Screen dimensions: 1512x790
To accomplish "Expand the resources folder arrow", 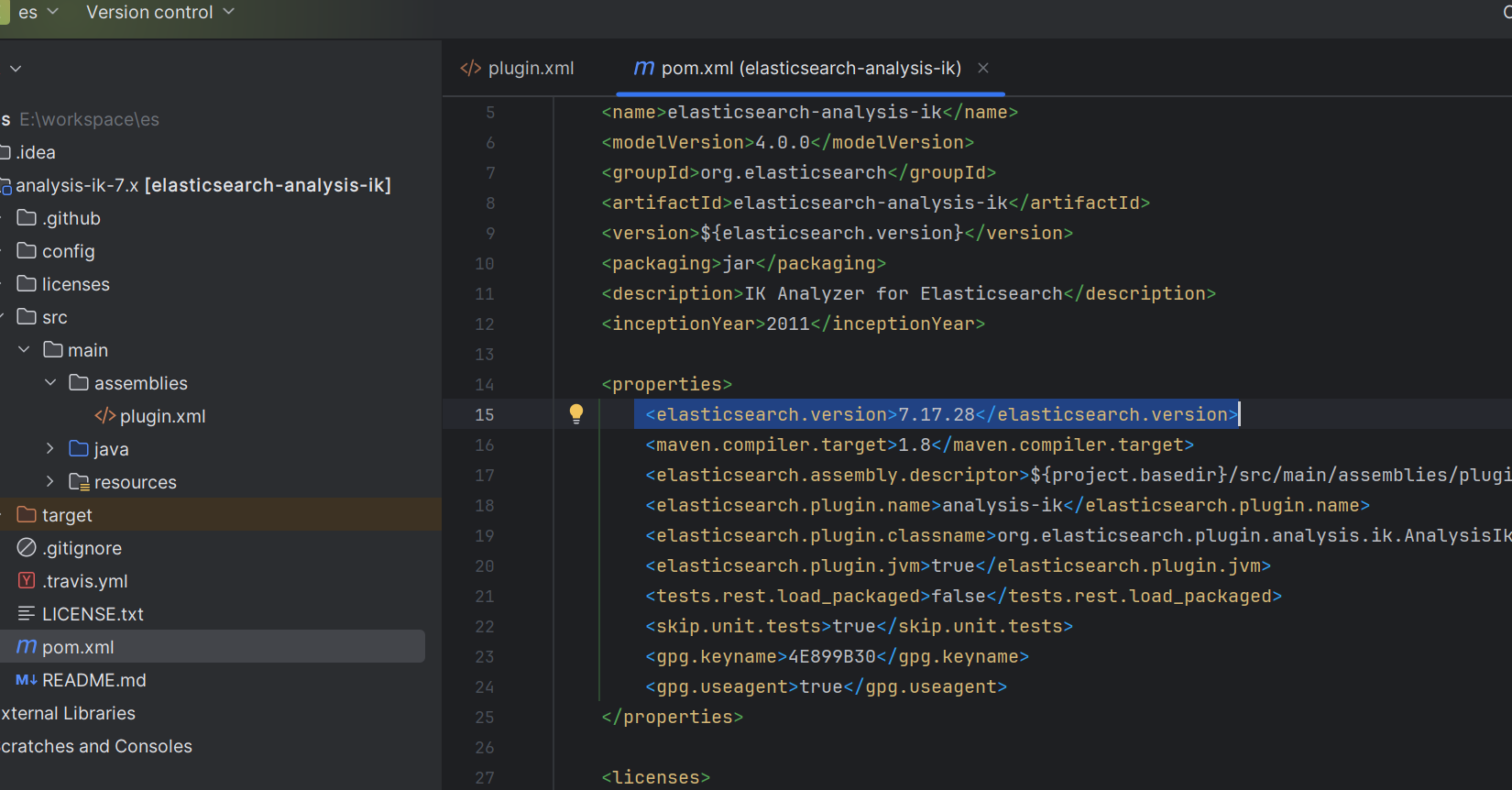I will point(50,482).
